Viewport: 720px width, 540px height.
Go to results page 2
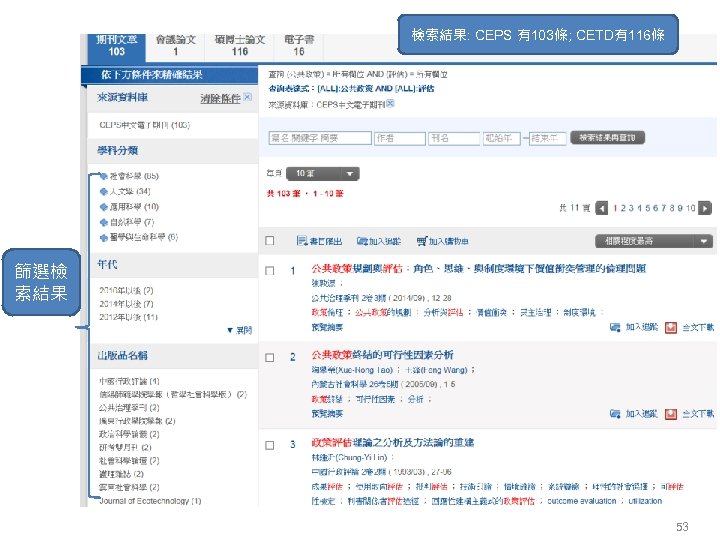click(623, 208)
